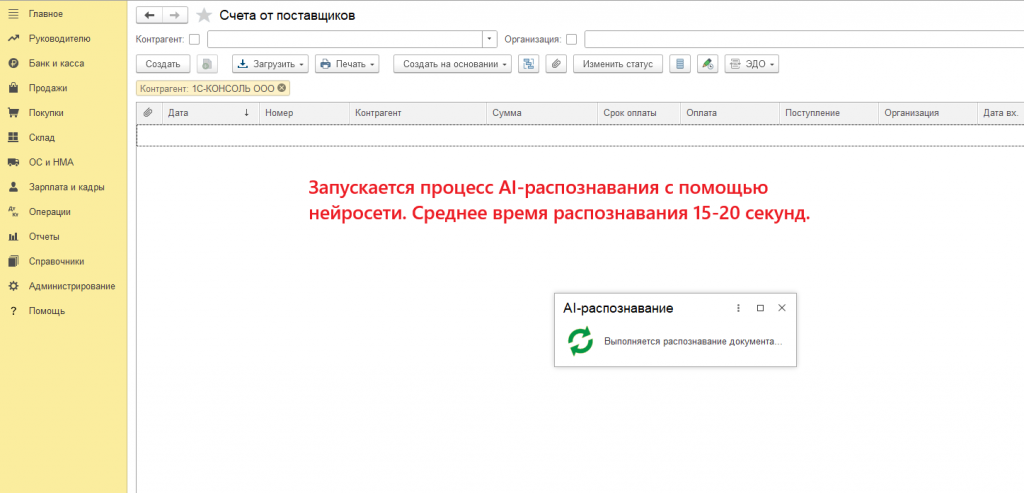Image resolution: width=1024 pixels, height=493 pixels.
Task: Maximize the AI-распознавание dialog
Action: point(760,308)
